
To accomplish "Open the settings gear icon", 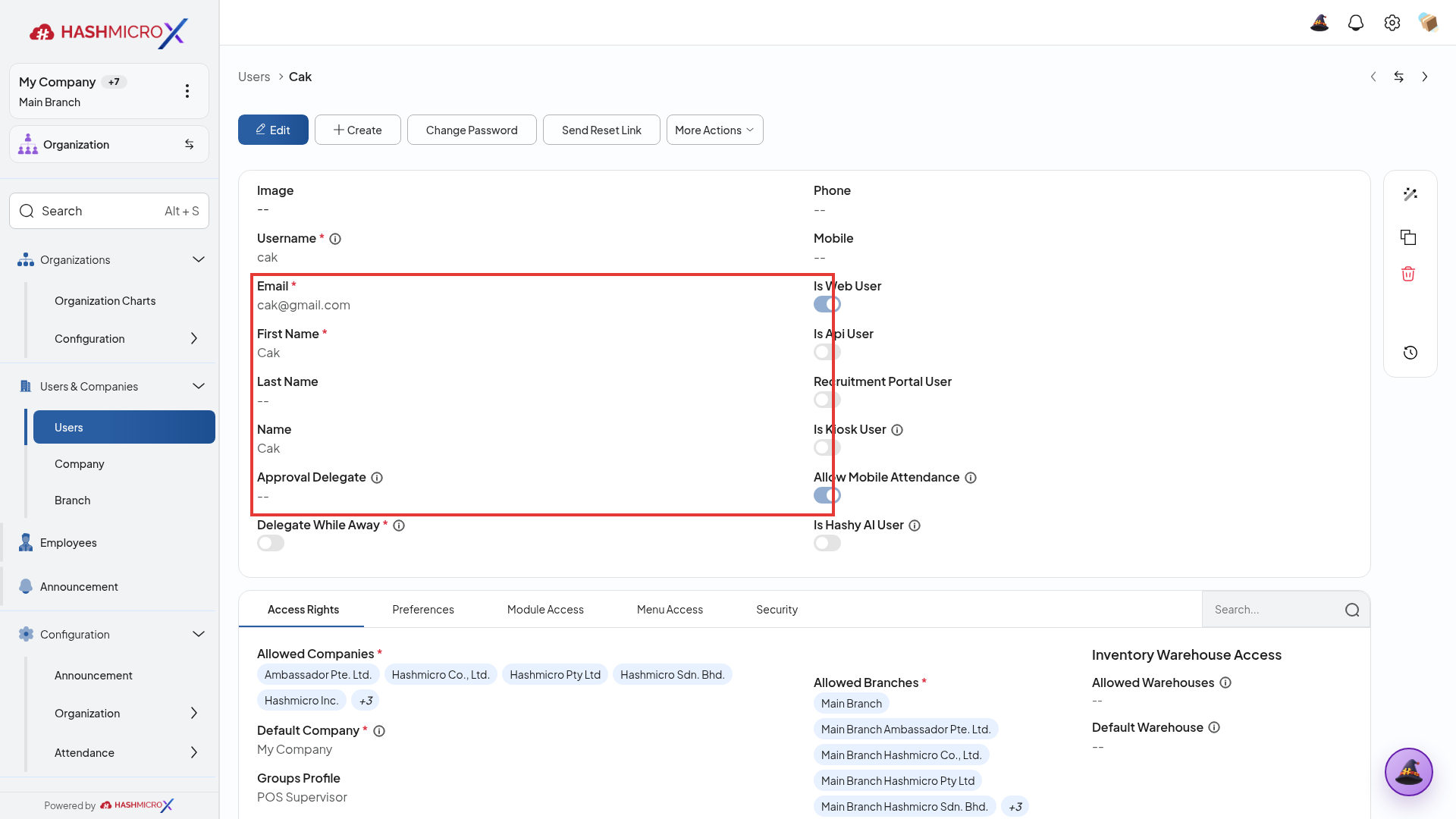I will click(1392, 23).
